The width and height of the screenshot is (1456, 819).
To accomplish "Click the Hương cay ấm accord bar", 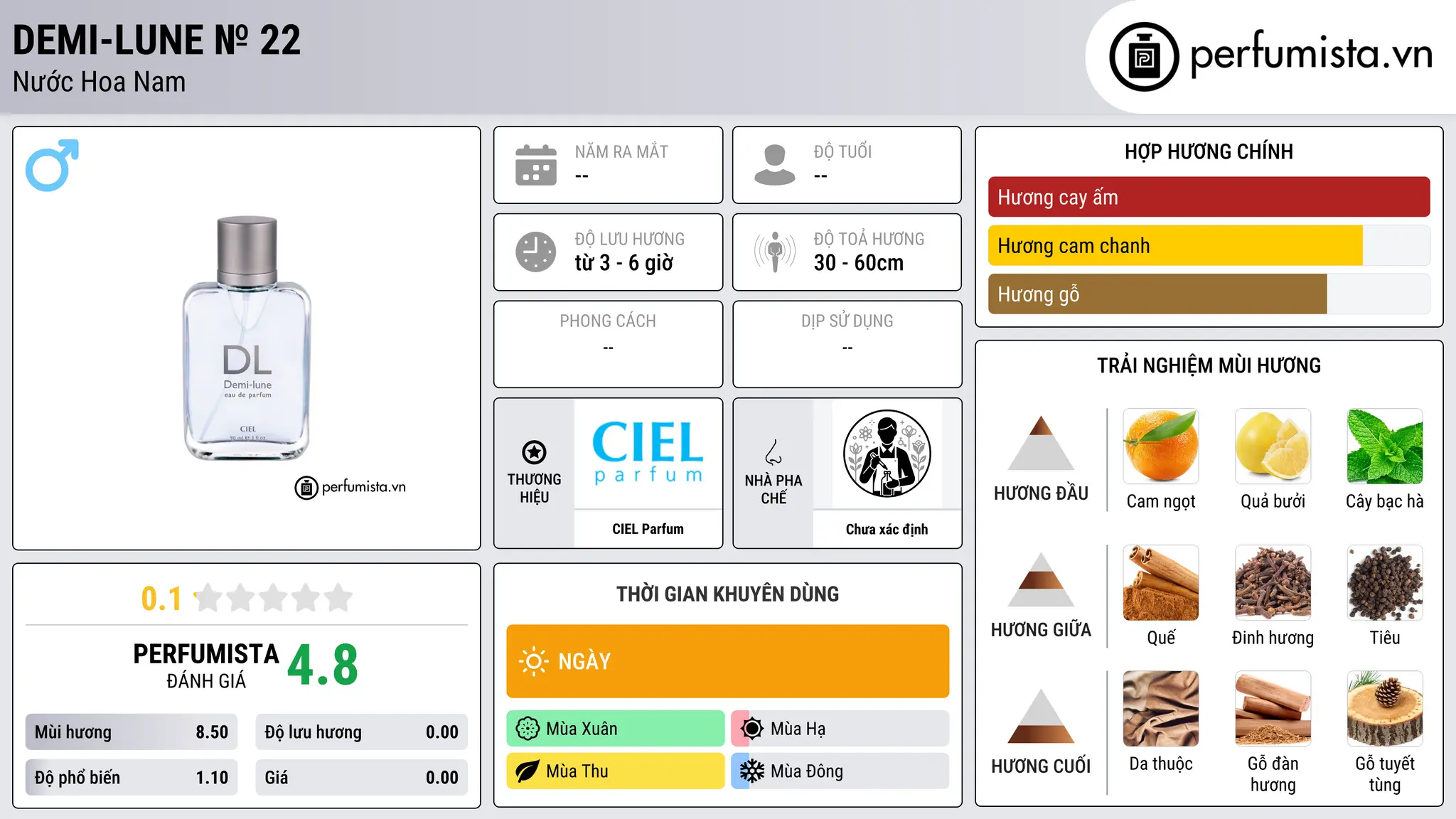I will tap(1209, 197).
